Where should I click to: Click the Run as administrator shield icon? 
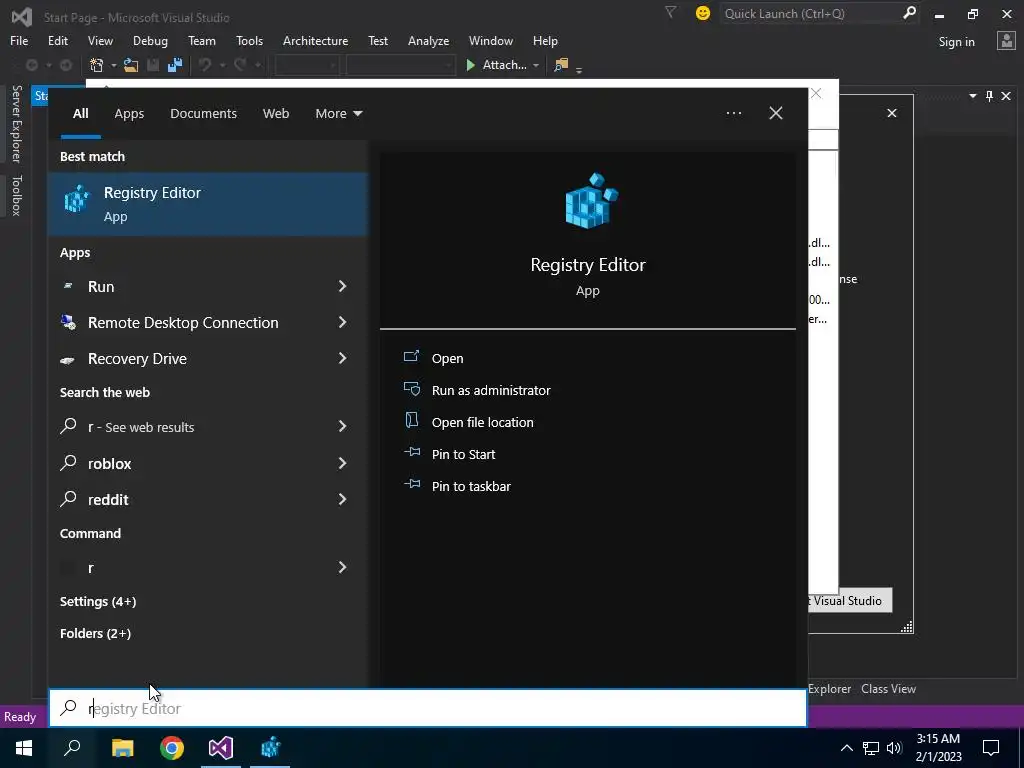(x=411, y=389)
